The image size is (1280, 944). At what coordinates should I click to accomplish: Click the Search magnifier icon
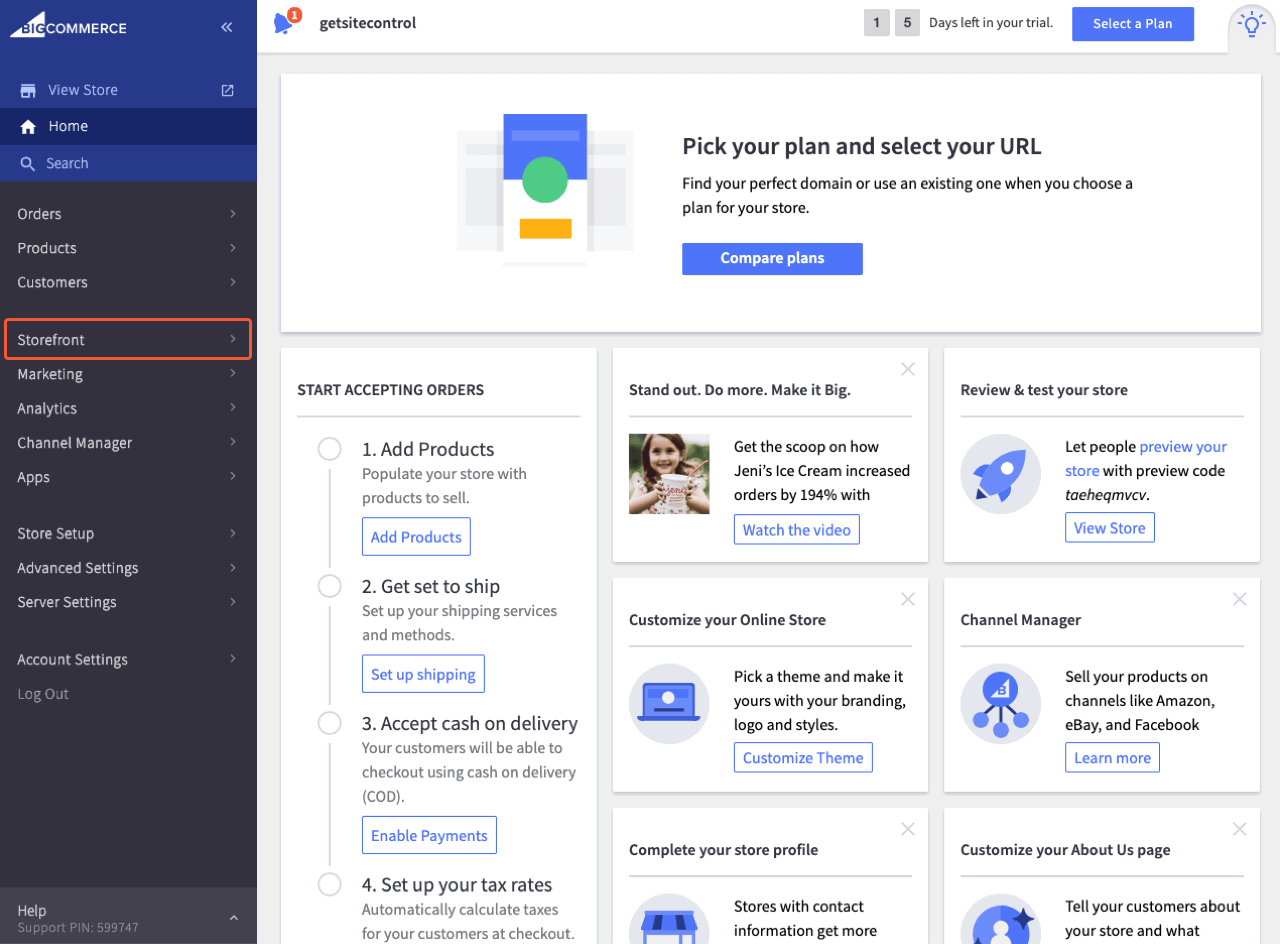[x=27, y=163]
